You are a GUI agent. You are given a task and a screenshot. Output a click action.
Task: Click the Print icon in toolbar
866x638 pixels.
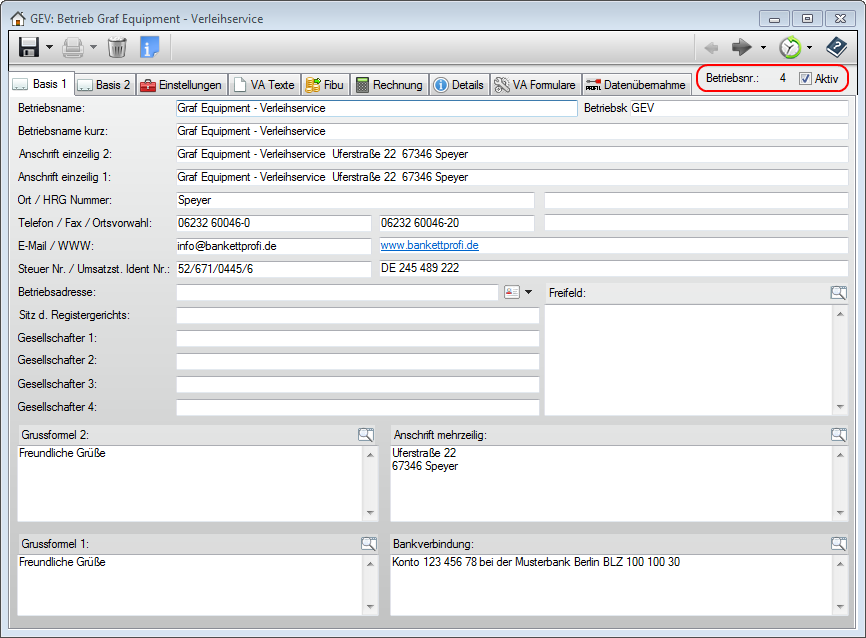[x=73, y=47]
